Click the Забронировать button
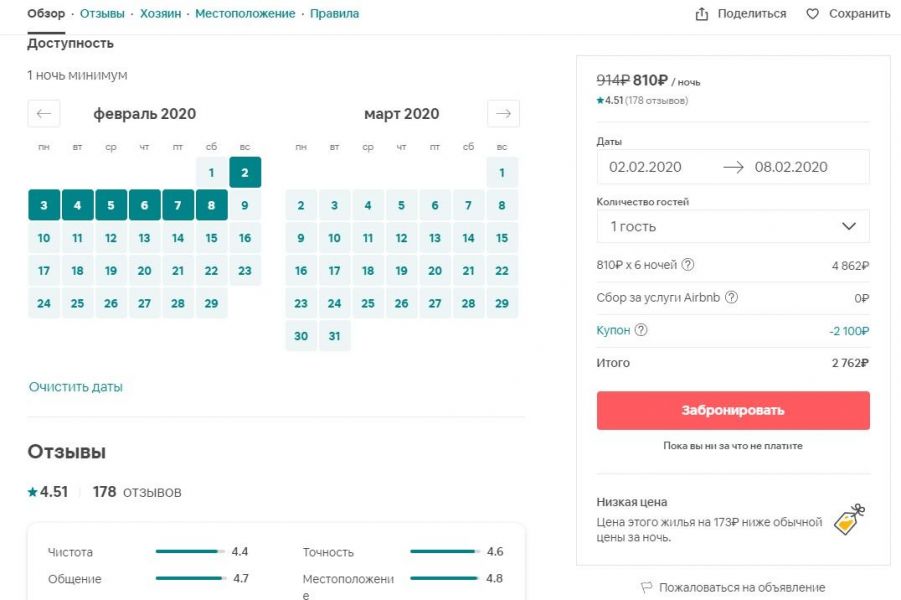Viewport: 901px width, 600px height. click(733, 410)
